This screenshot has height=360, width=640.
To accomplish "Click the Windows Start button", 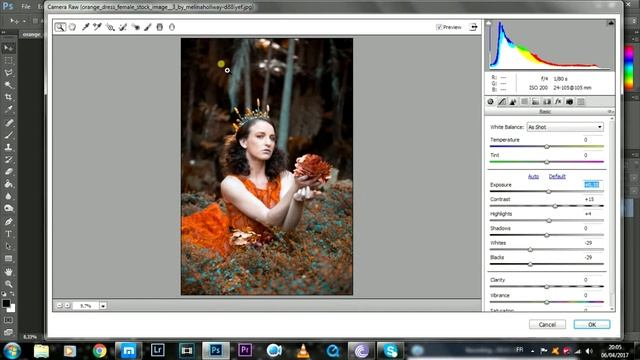I will tap(12, 351).
